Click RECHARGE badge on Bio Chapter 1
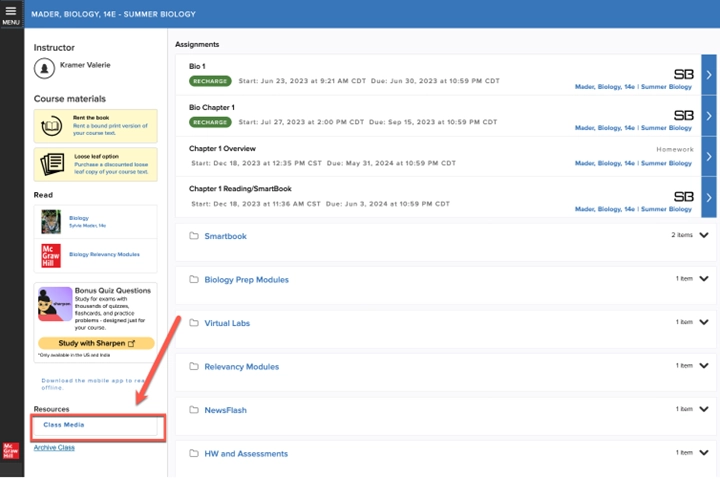Screen dimensions: 720x479 [x=210, y=122]
